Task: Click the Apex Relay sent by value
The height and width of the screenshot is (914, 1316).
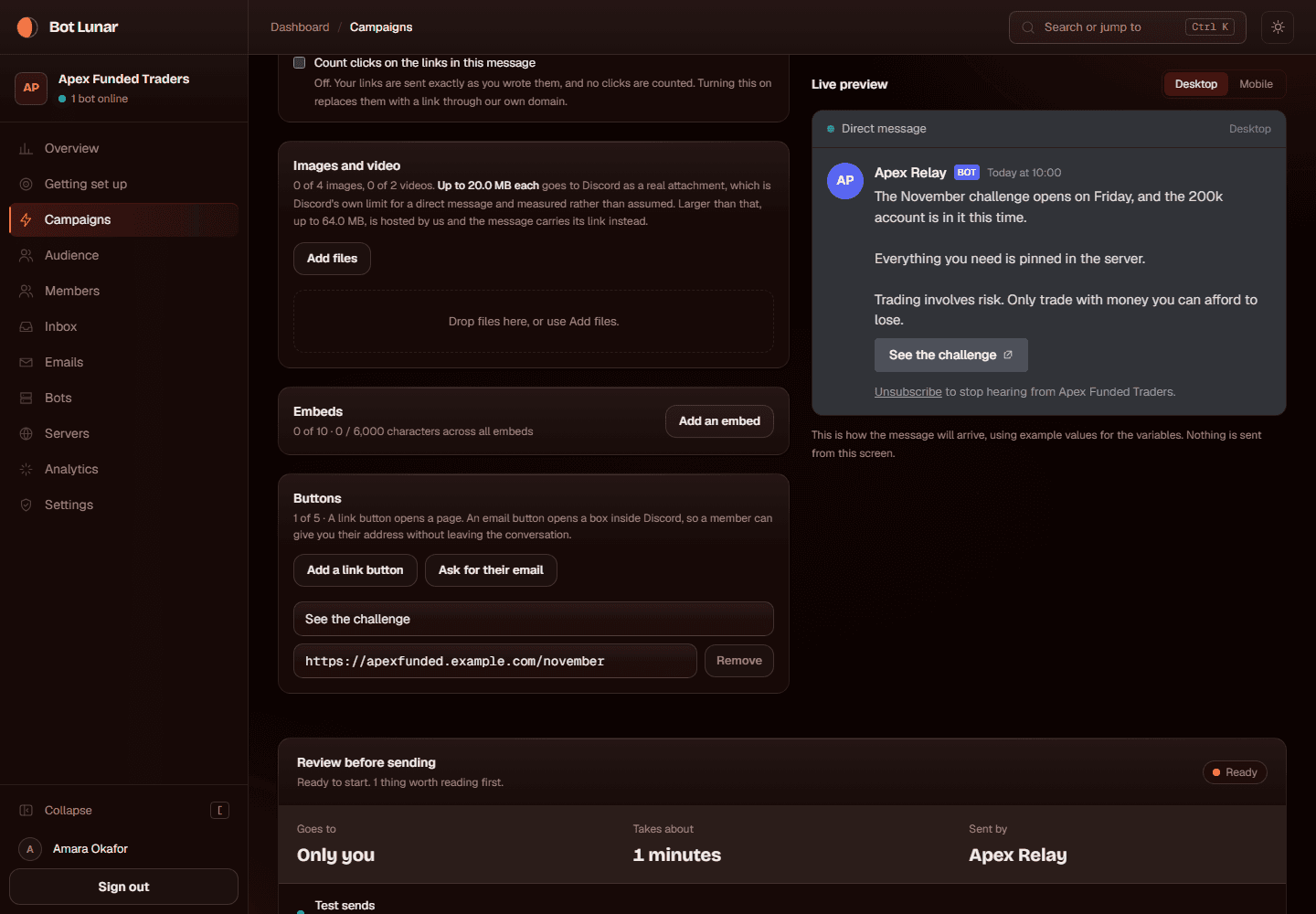Action: click(1018, 856)
